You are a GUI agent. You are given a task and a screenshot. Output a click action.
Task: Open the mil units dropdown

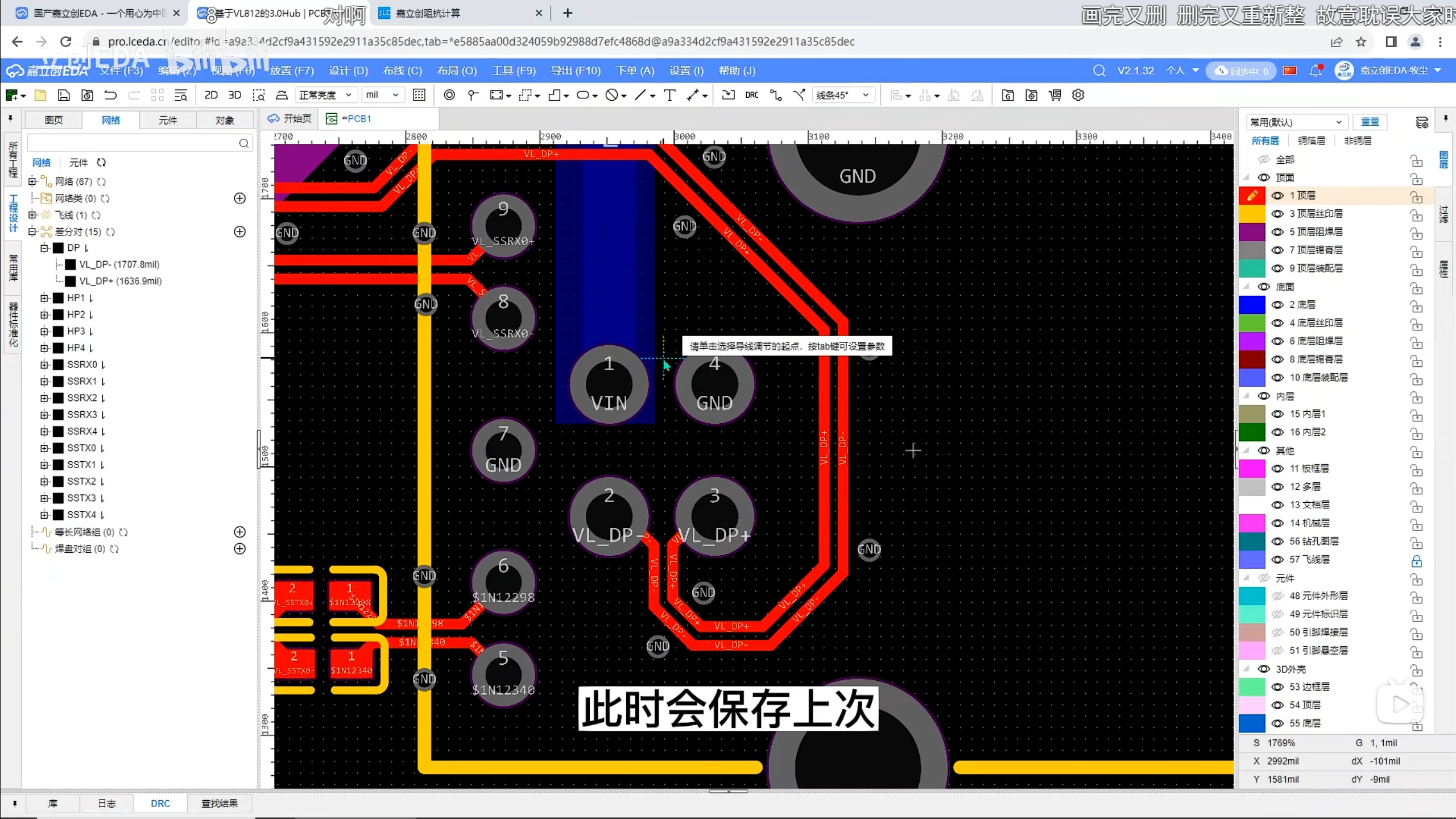(382, 95)
